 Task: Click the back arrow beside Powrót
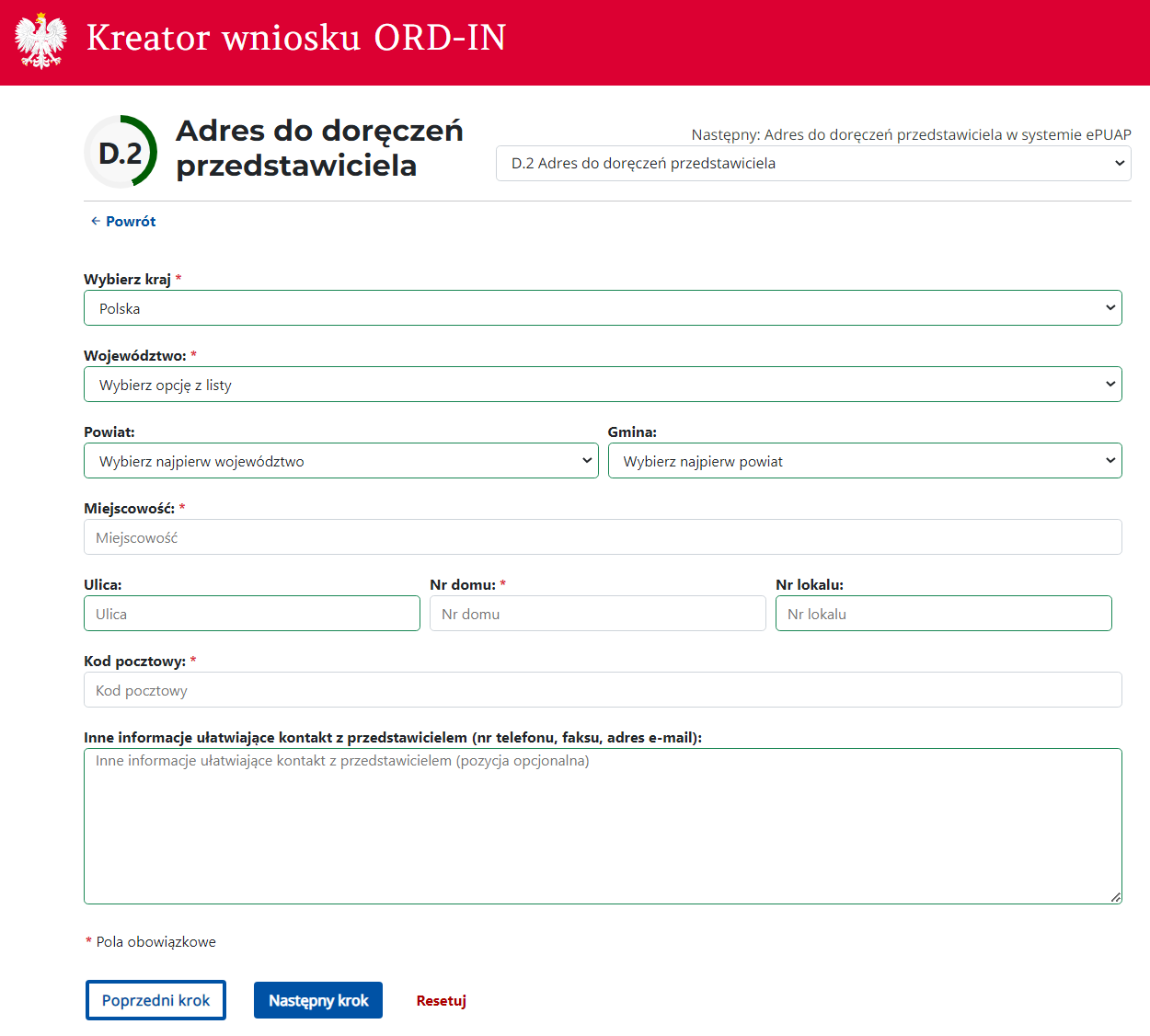(x=95, y=221)
